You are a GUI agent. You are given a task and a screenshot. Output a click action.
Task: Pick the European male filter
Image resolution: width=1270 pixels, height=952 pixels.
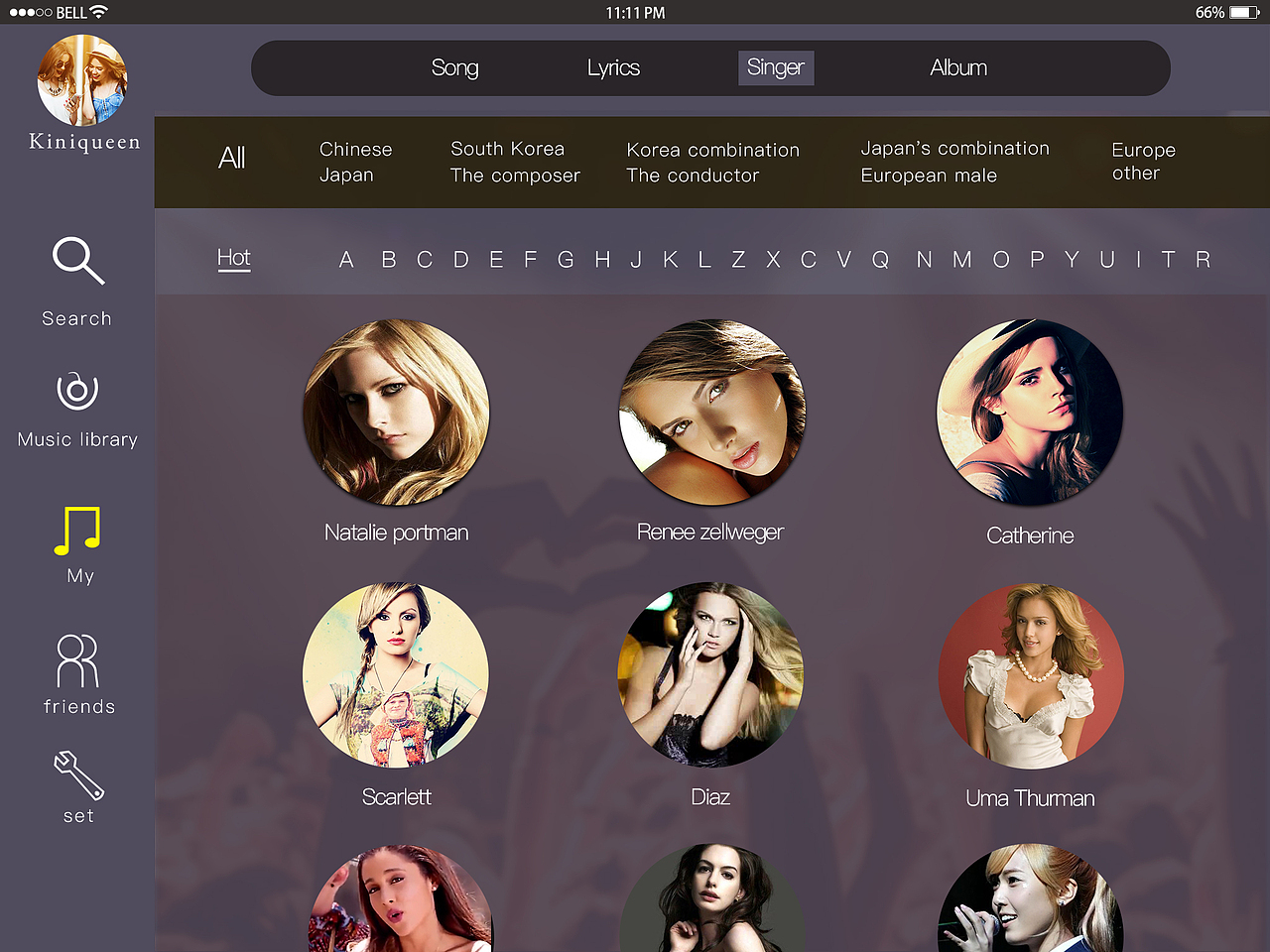(x=929, y=176)
